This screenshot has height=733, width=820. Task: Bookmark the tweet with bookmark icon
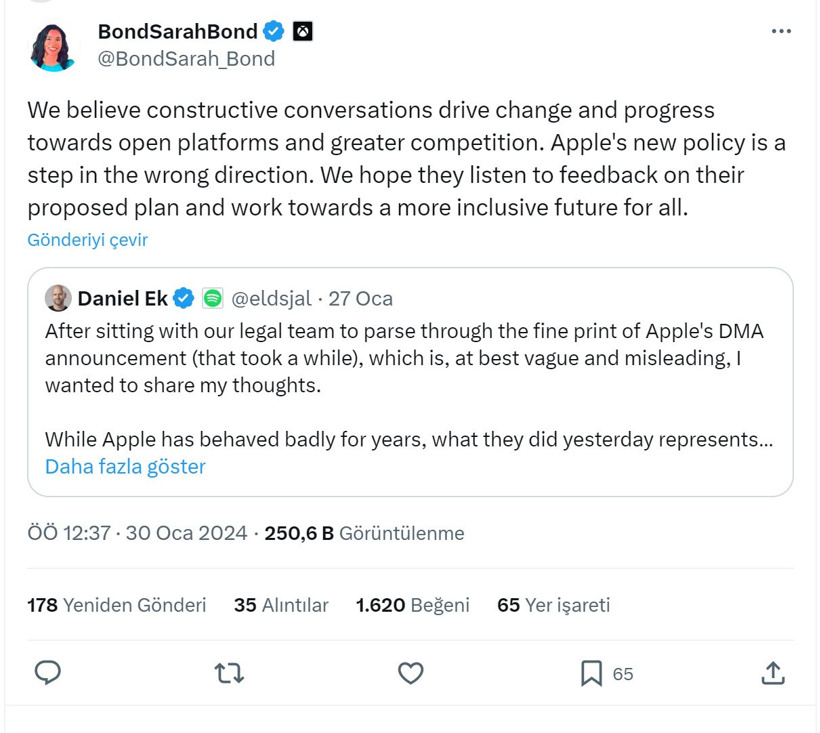tap(592, 673)
